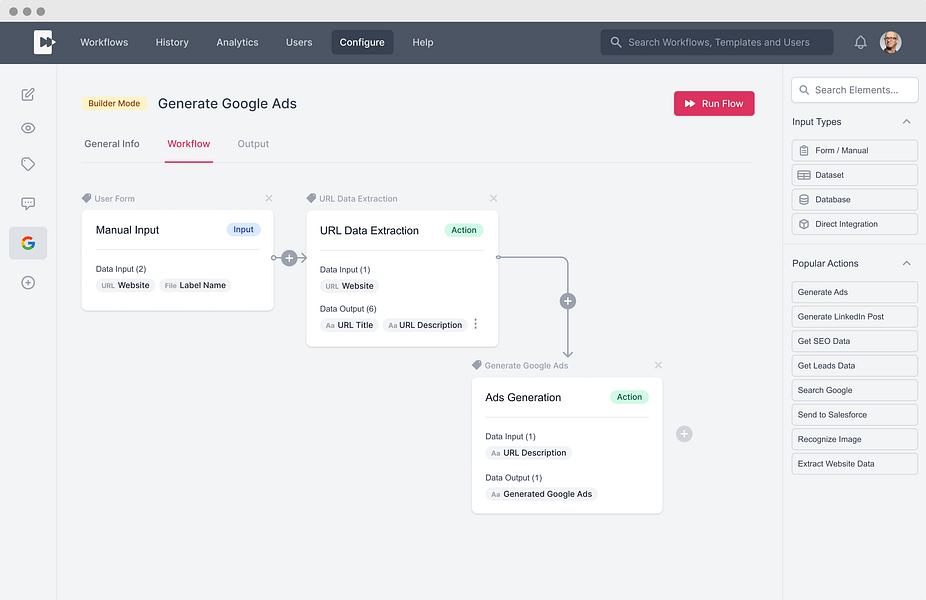The height and width of the screenshot is (600, 926).
Task: Select Database input type
Action: click(x=855, y=200)
